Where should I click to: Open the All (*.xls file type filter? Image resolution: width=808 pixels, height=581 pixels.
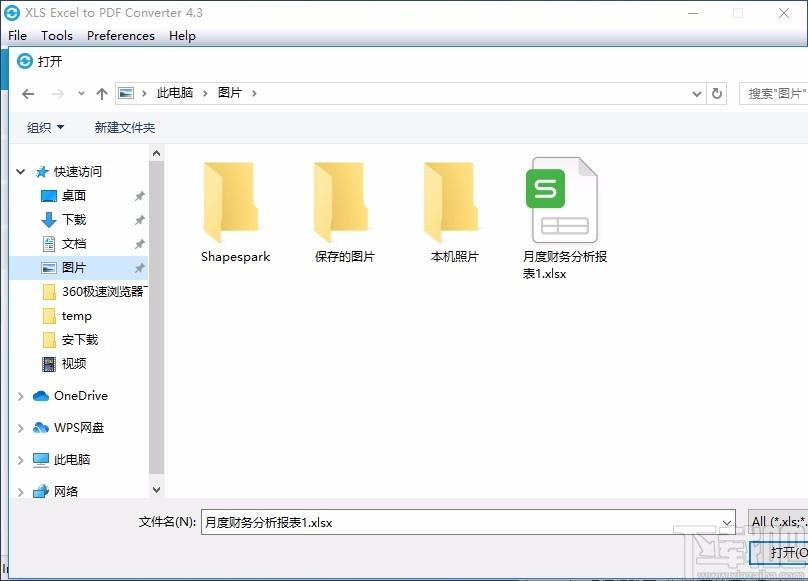[x=778, y=522]
